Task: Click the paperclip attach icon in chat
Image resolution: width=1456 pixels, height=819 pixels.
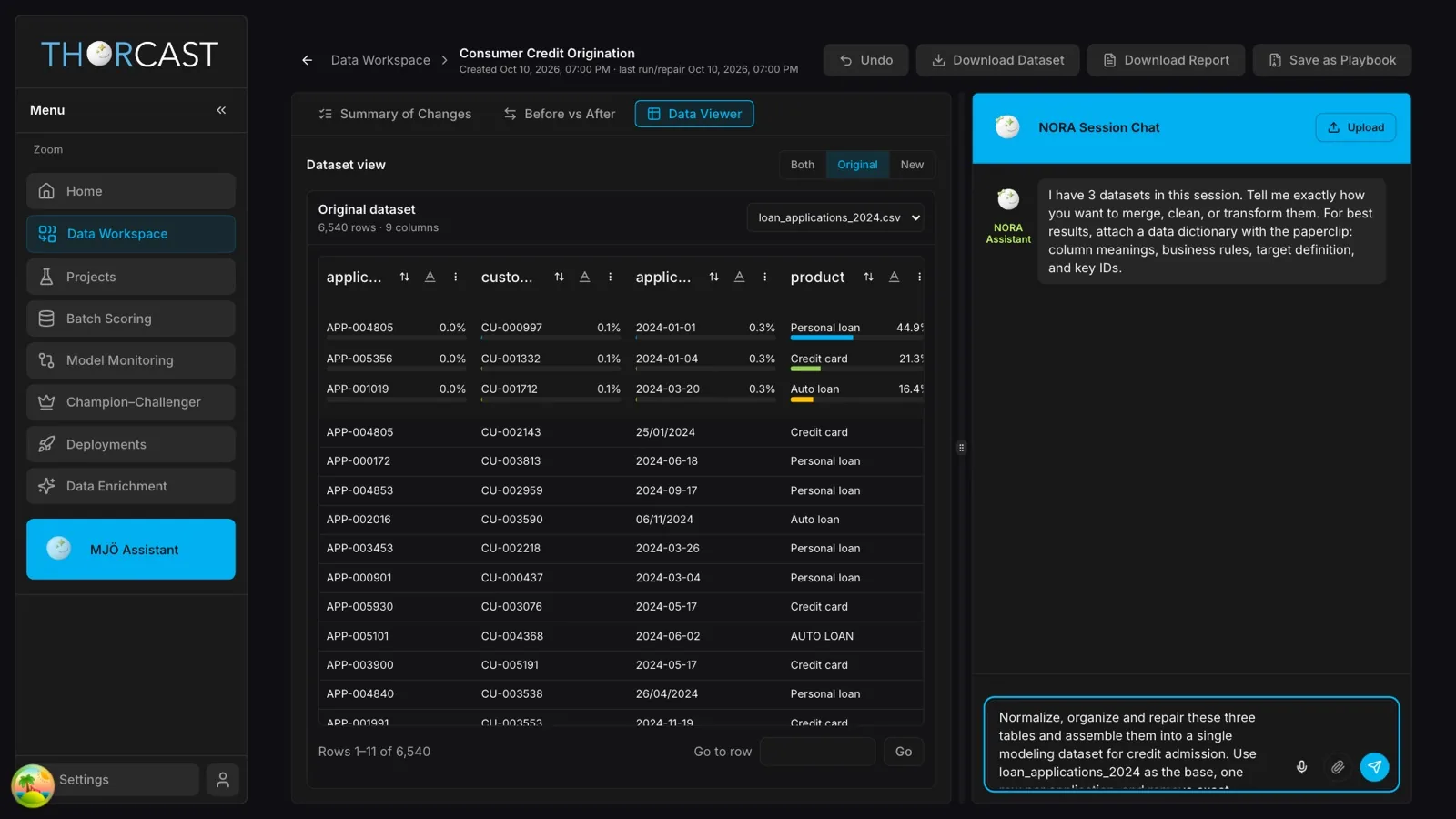Action: tap(1337, 767)
